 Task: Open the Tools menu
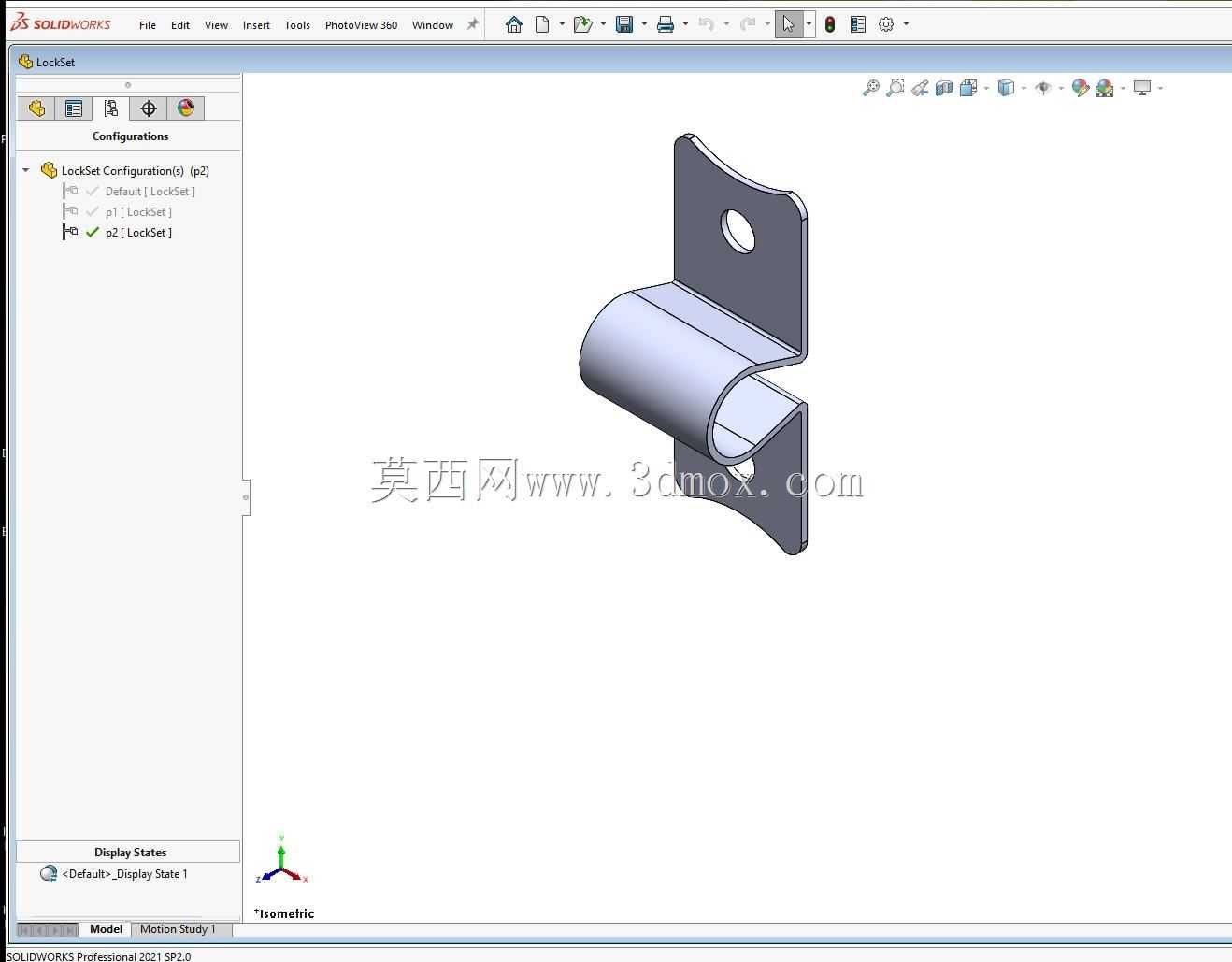pos(297,25)
